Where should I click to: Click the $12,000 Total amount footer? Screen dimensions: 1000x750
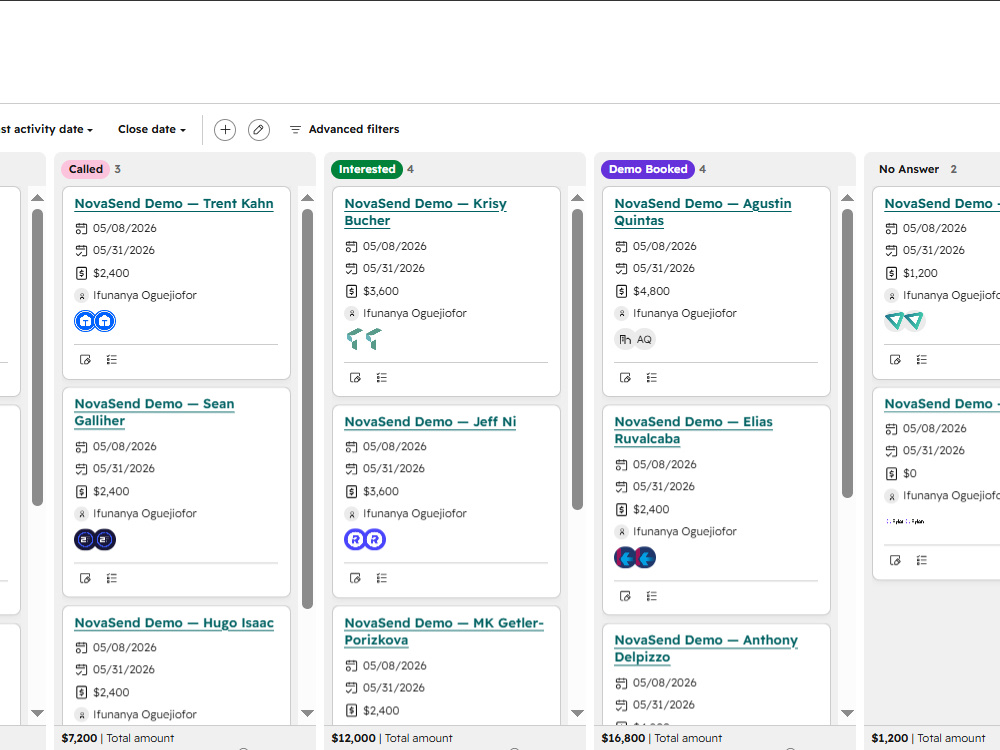pyautogui.click(x=392, y=738)
